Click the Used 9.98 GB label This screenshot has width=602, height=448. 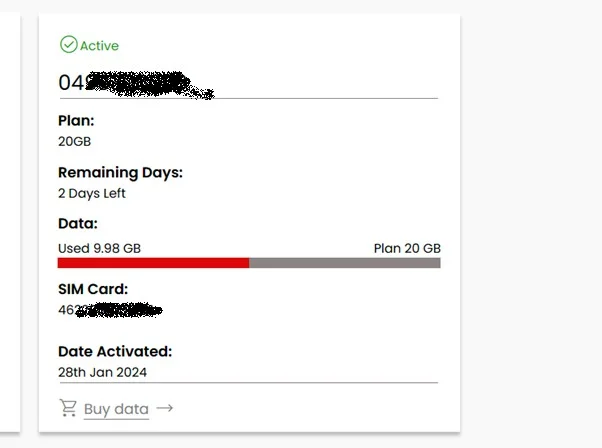[x=99, y=248]
